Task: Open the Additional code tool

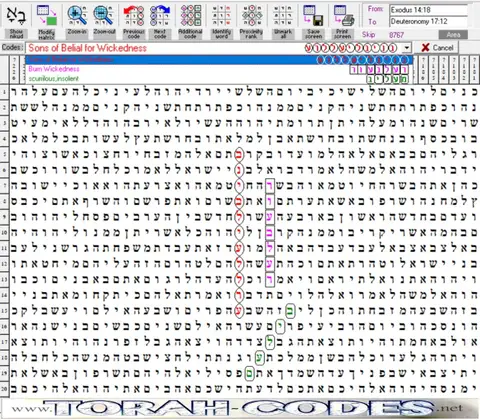Action: point(190,21)
